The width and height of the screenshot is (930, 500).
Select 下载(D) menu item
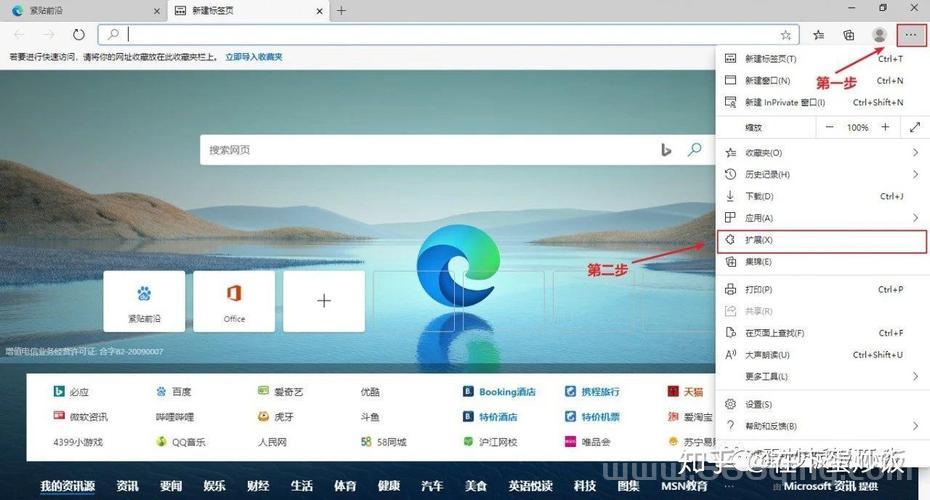tap(821, 196)
